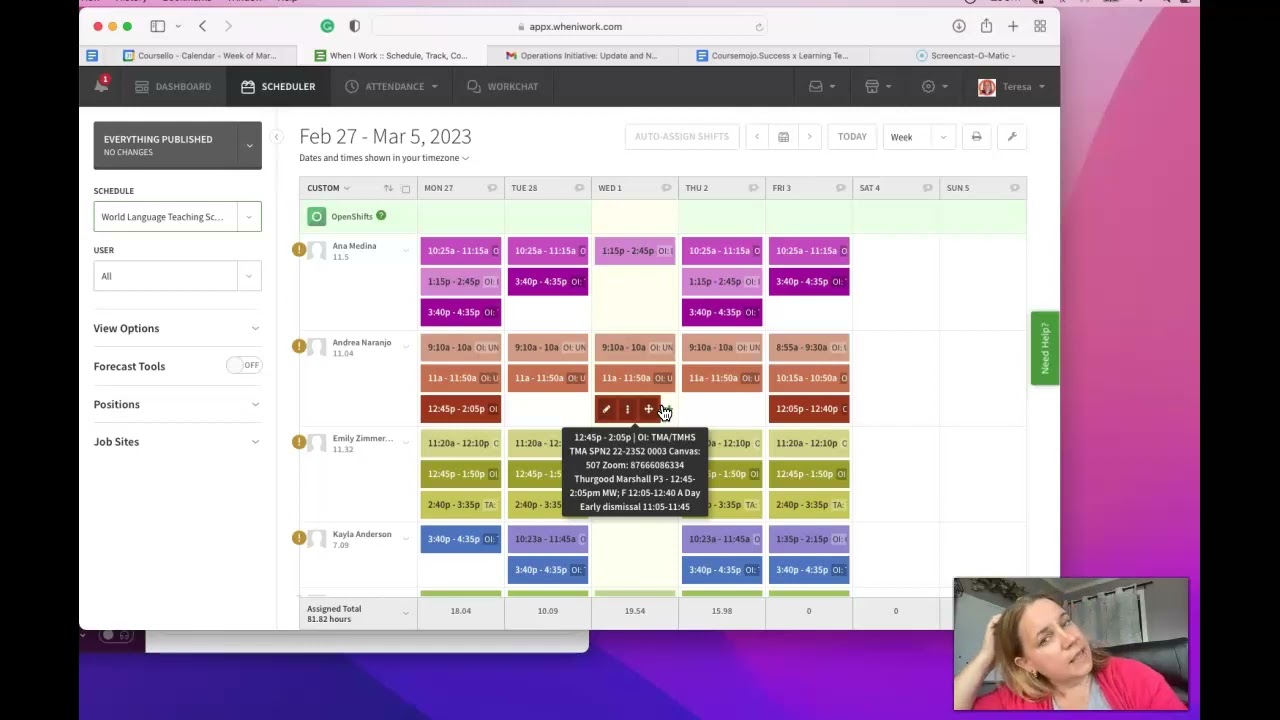Viewport: 1280px width, 720px height.
Task: Open Fri 3 day comment icon
Action: click(840, 188)
